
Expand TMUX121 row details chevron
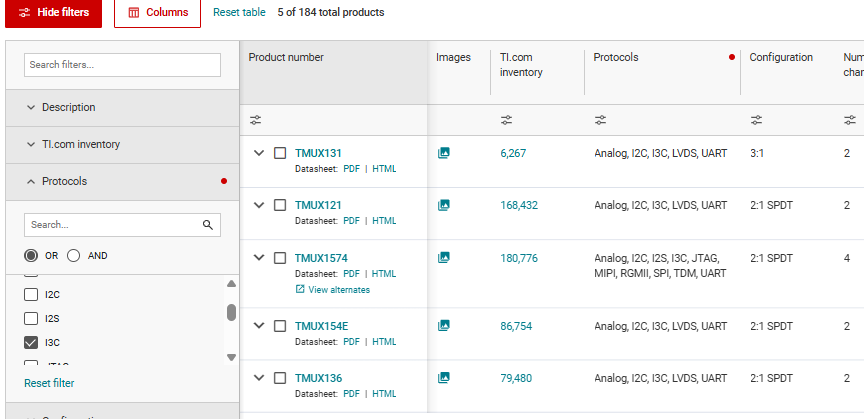[x=258, y=205]
